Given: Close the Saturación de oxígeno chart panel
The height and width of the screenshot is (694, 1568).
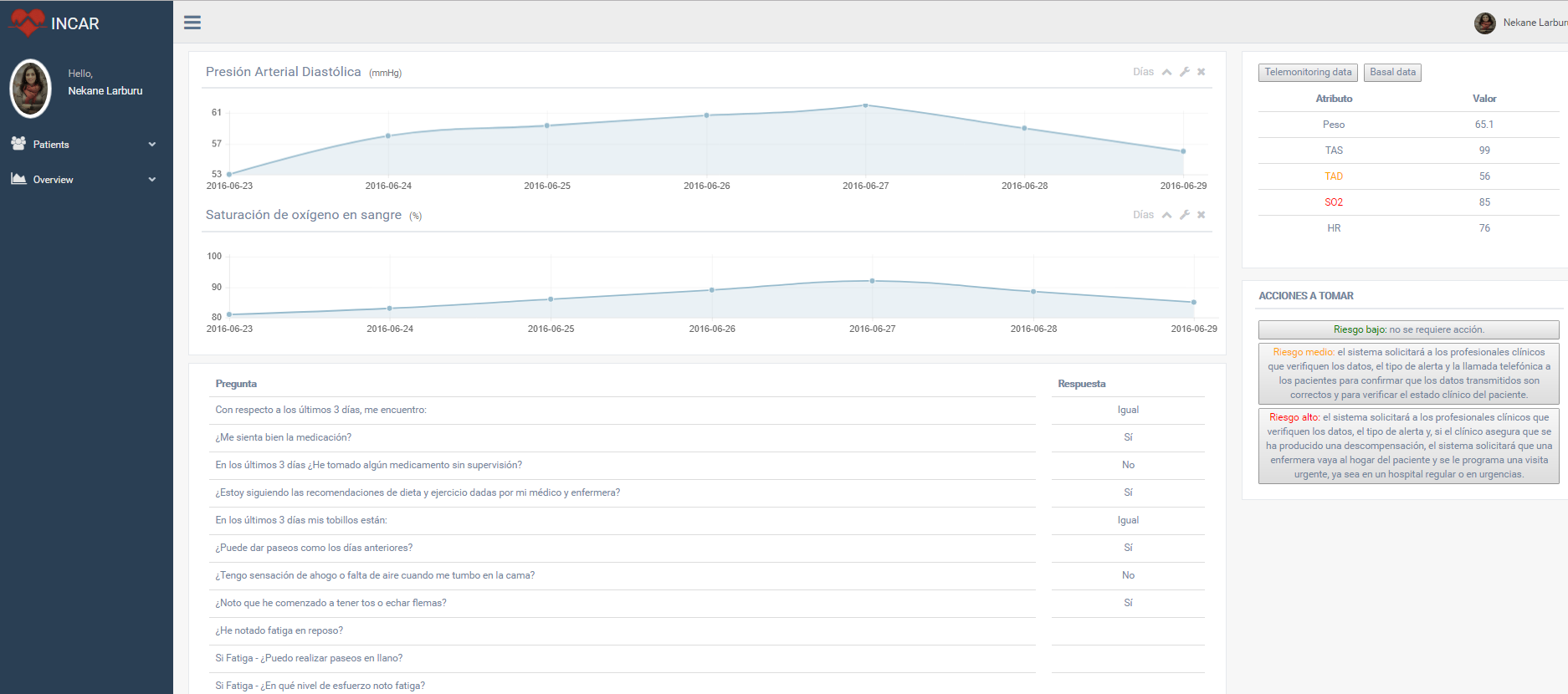Looking at the screenshot, I should pyautogui.click(x=1202, y=215).
